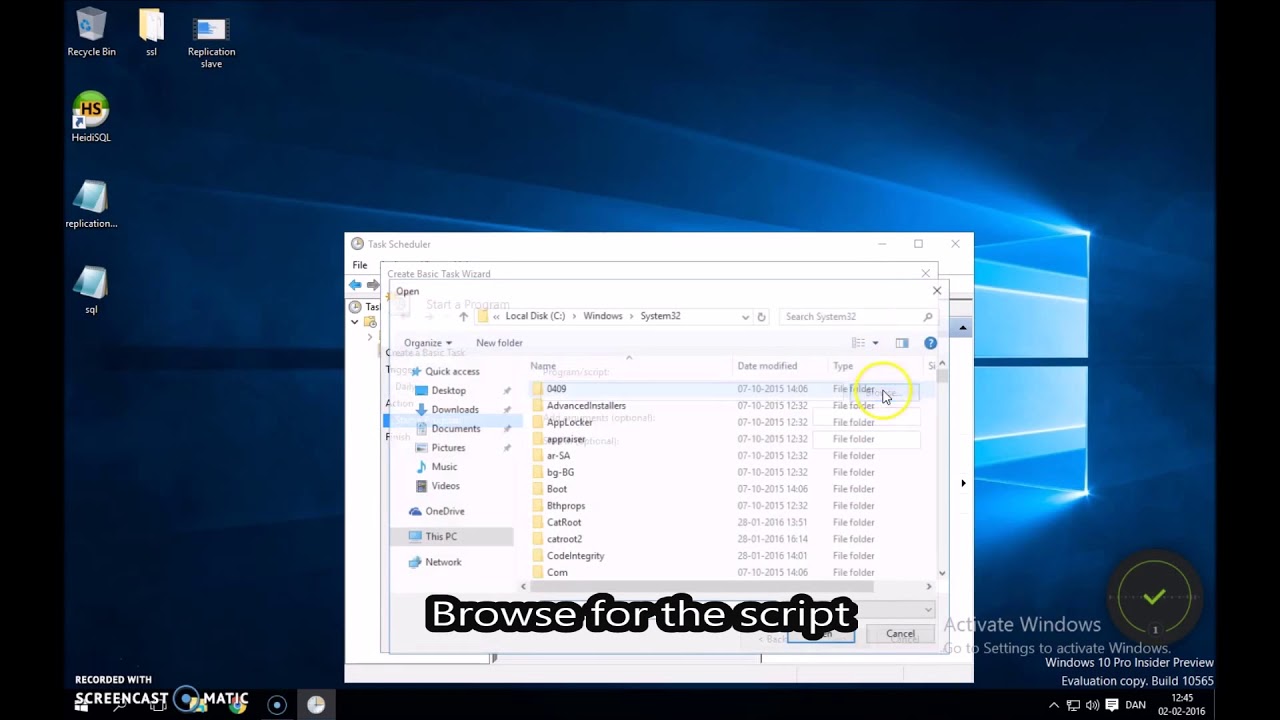Open the Organize dropdown menu
This screenshot has width=1280, height=720.
[x=428, y=343]
